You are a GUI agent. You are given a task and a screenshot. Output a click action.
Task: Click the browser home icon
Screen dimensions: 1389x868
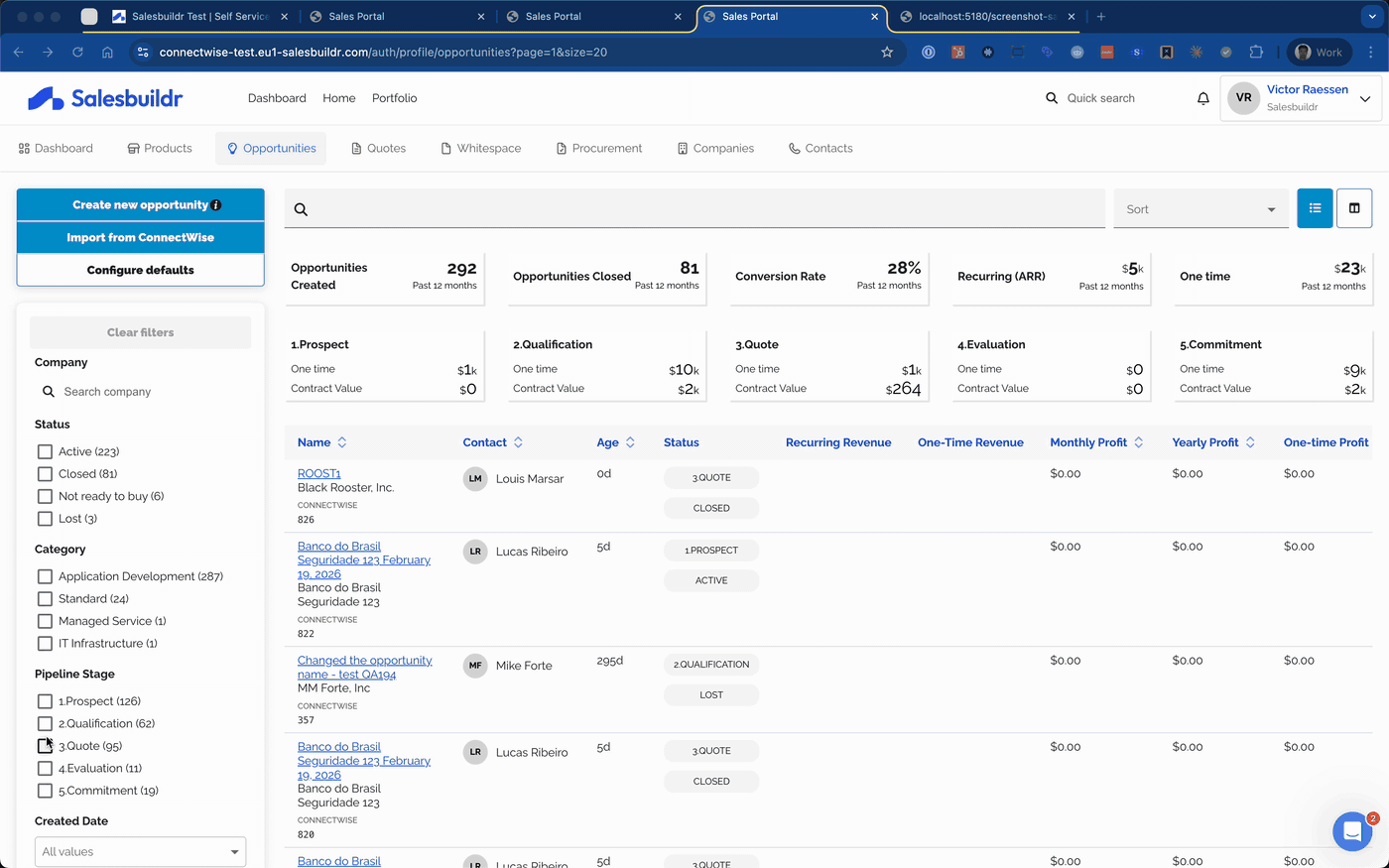tap(107, 52)
